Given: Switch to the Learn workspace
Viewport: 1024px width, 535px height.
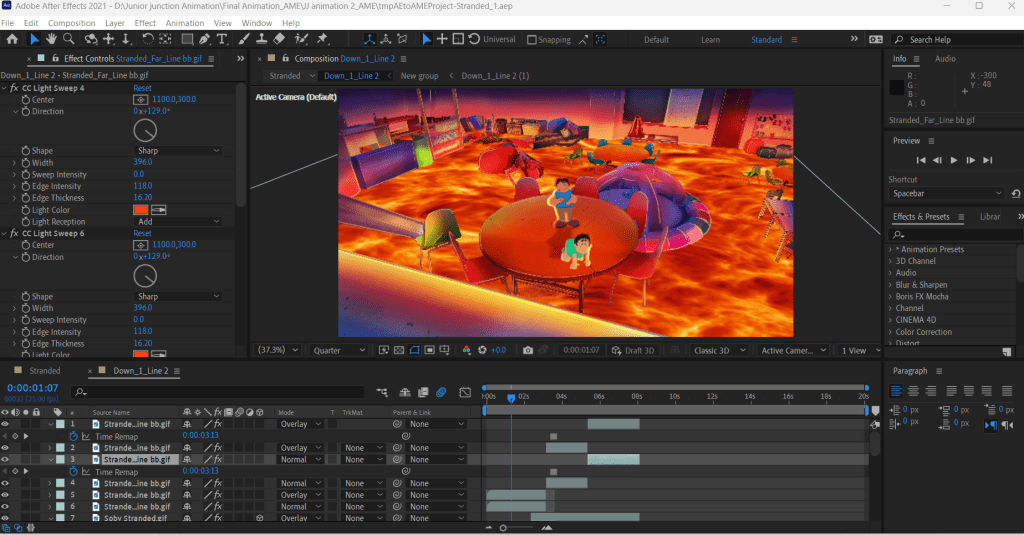Looking at the screenshot, I should pyautogui.click(x=710, y=40).
